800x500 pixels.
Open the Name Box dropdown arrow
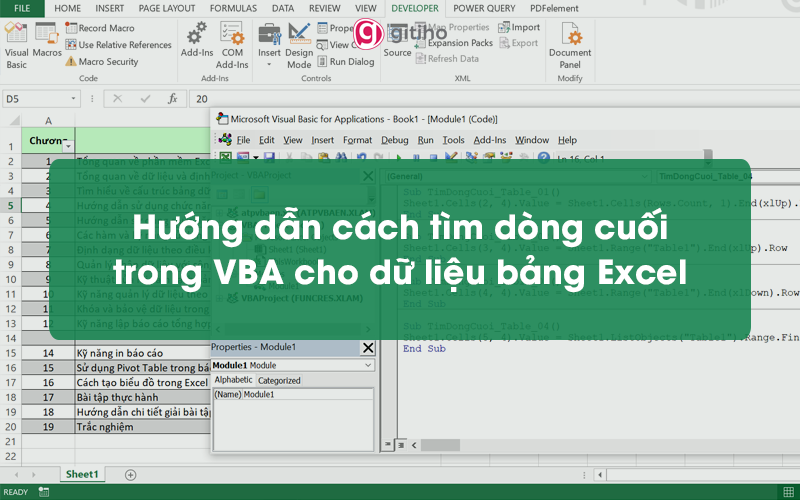coord(73,98)
